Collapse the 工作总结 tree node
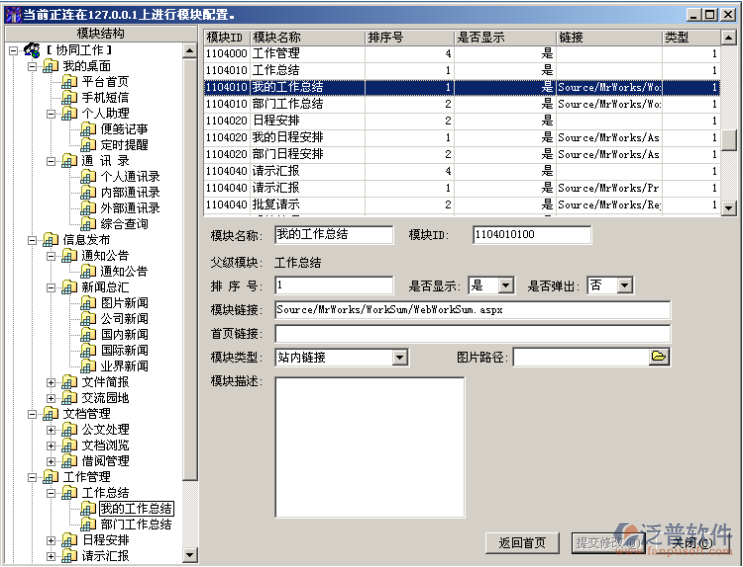Screen dimensions: 743x567 click(x=51, y=493)
